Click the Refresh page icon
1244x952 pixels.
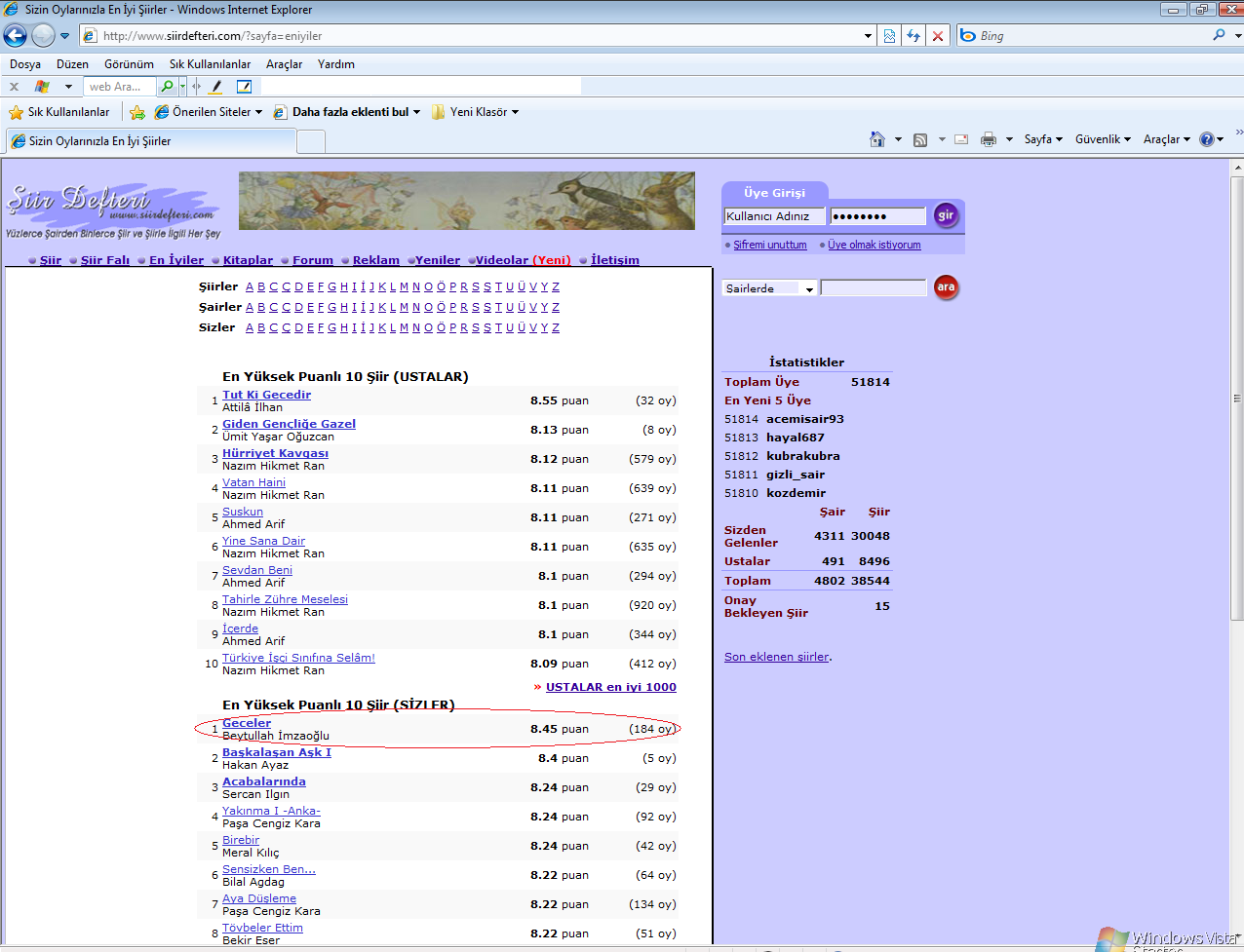(x=914, y=36)
